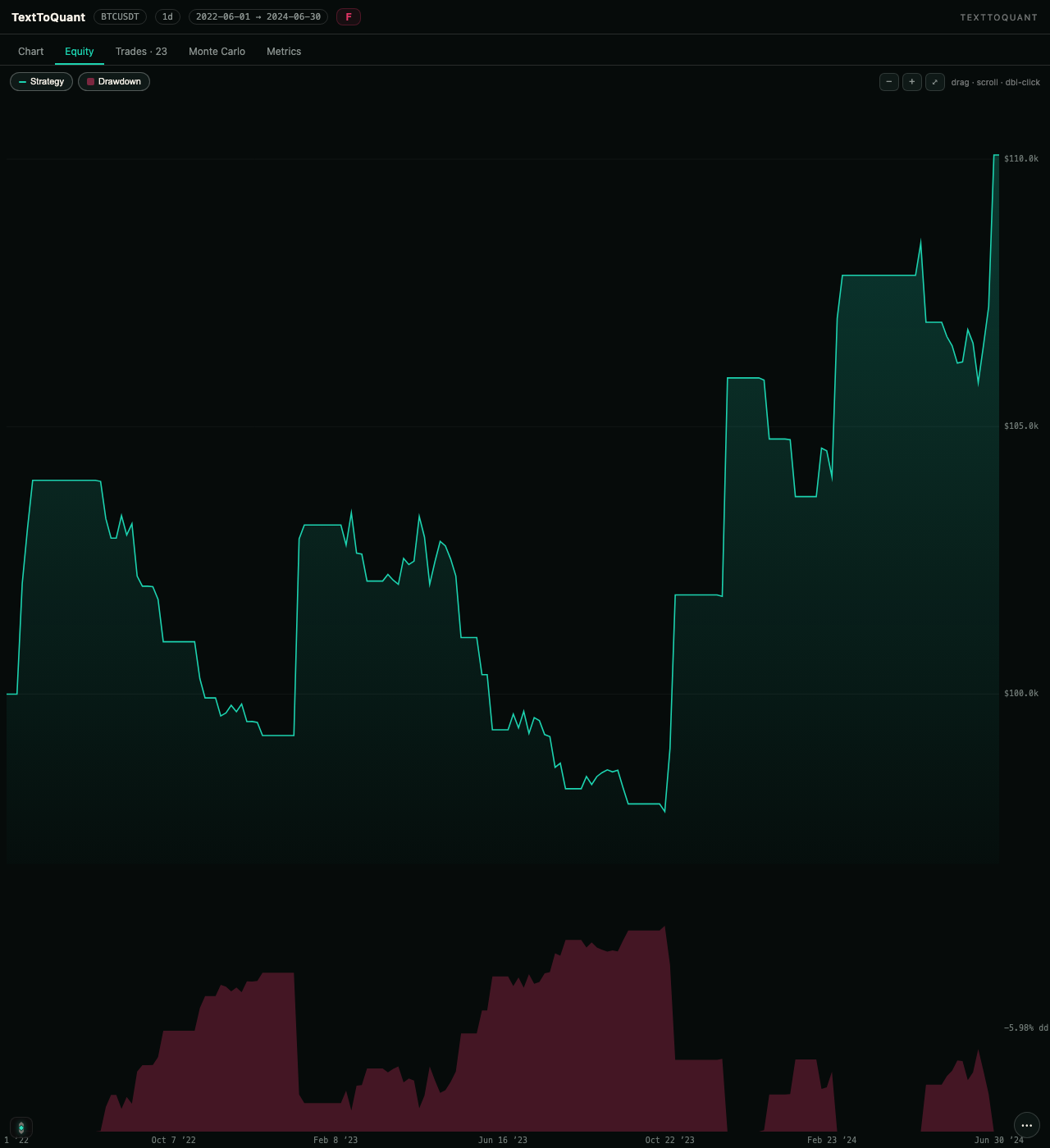Go to the Monte Carlo tab
1050x1148 pixels.
click(x=217, y=52)
